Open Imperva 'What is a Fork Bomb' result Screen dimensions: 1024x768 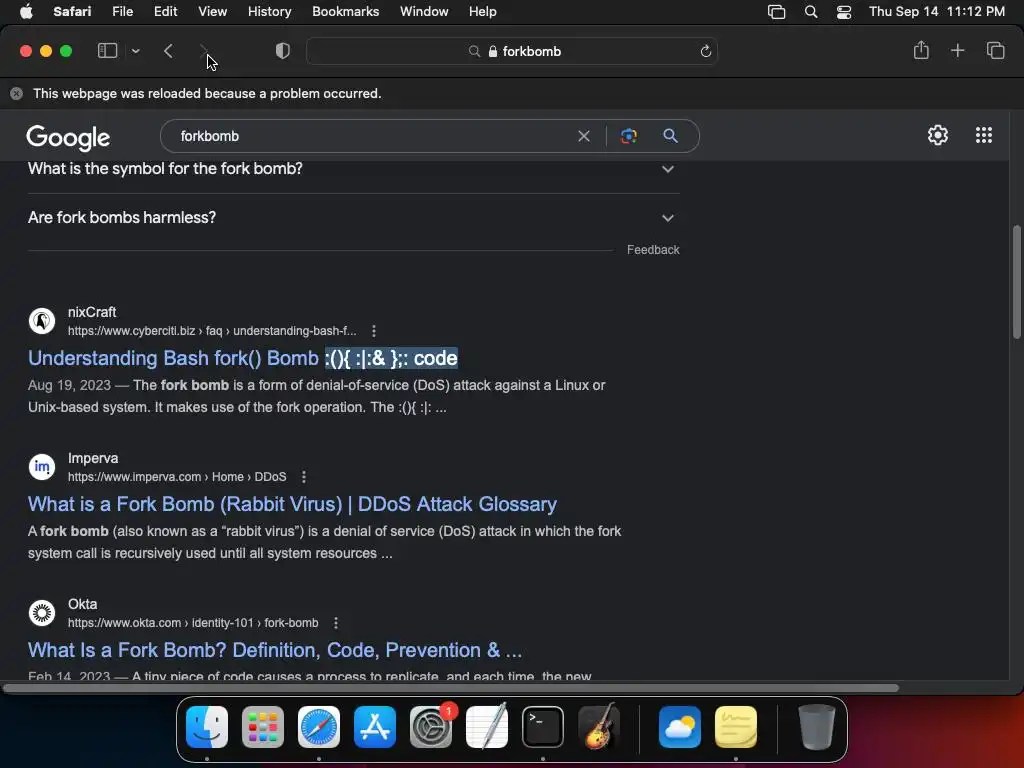click(x=292, y=504)
